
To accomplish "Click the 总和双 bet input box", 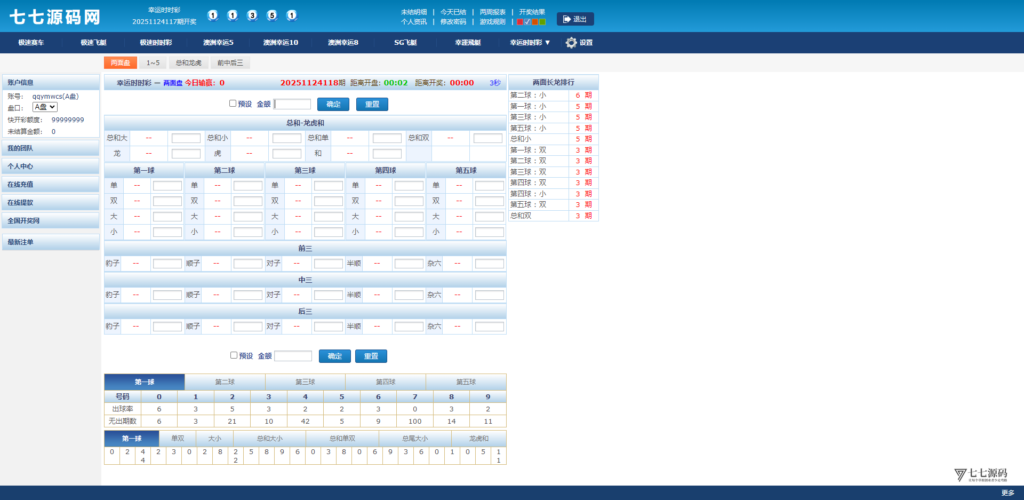I will click(488, 138).
